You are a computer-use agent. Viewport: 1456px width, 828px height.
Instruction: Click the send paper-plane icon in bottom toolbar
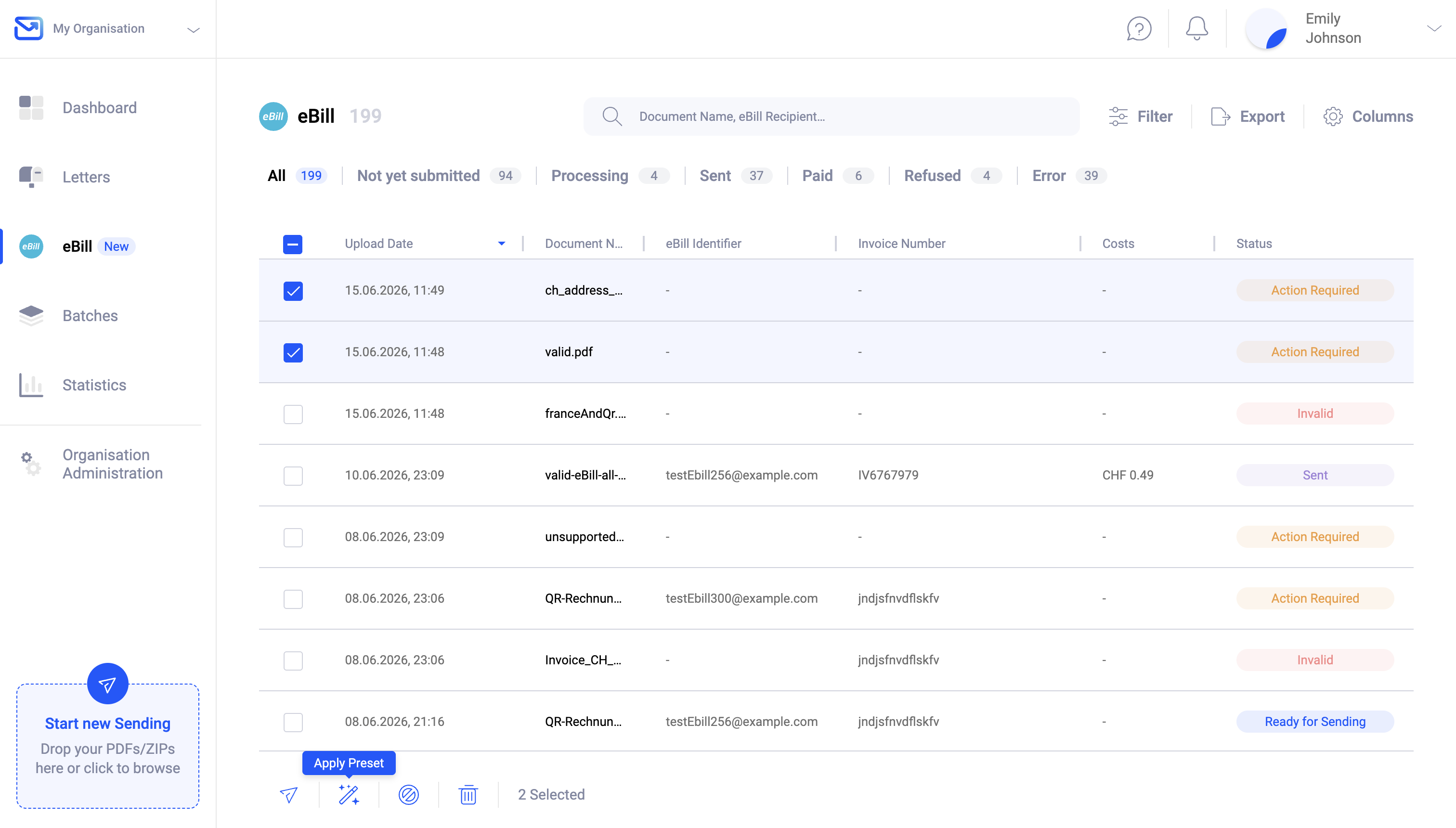(289, 794)
